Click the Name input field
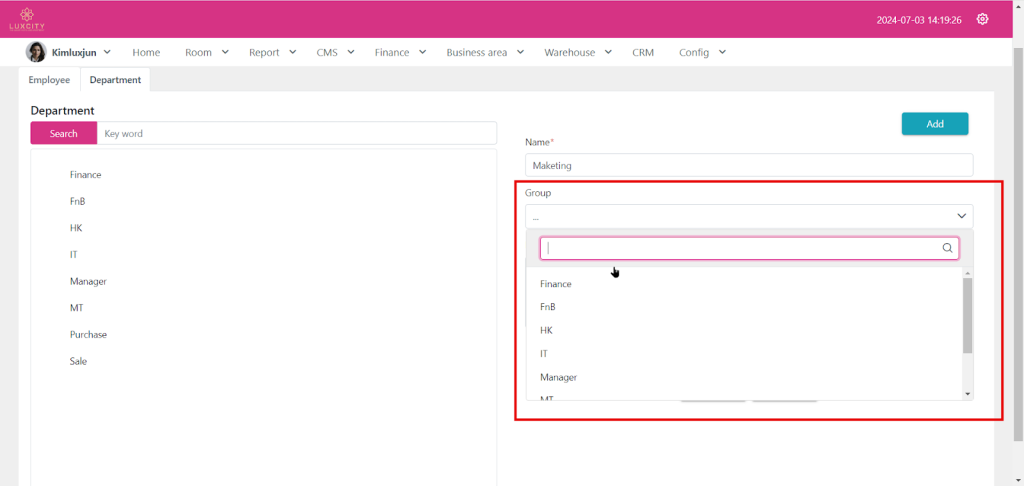1024x486 pixels. (x=748, y=166)
